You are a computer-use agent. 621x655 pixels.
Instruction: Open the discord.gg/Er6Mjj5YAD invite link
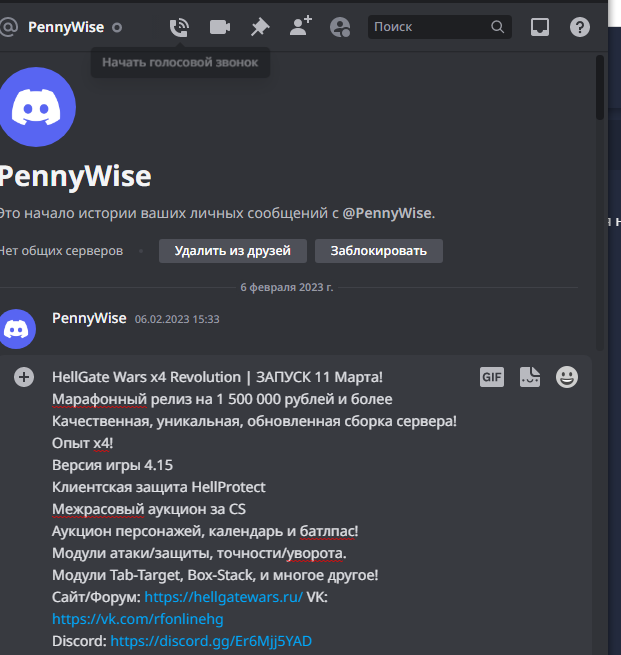coord(211,641)
